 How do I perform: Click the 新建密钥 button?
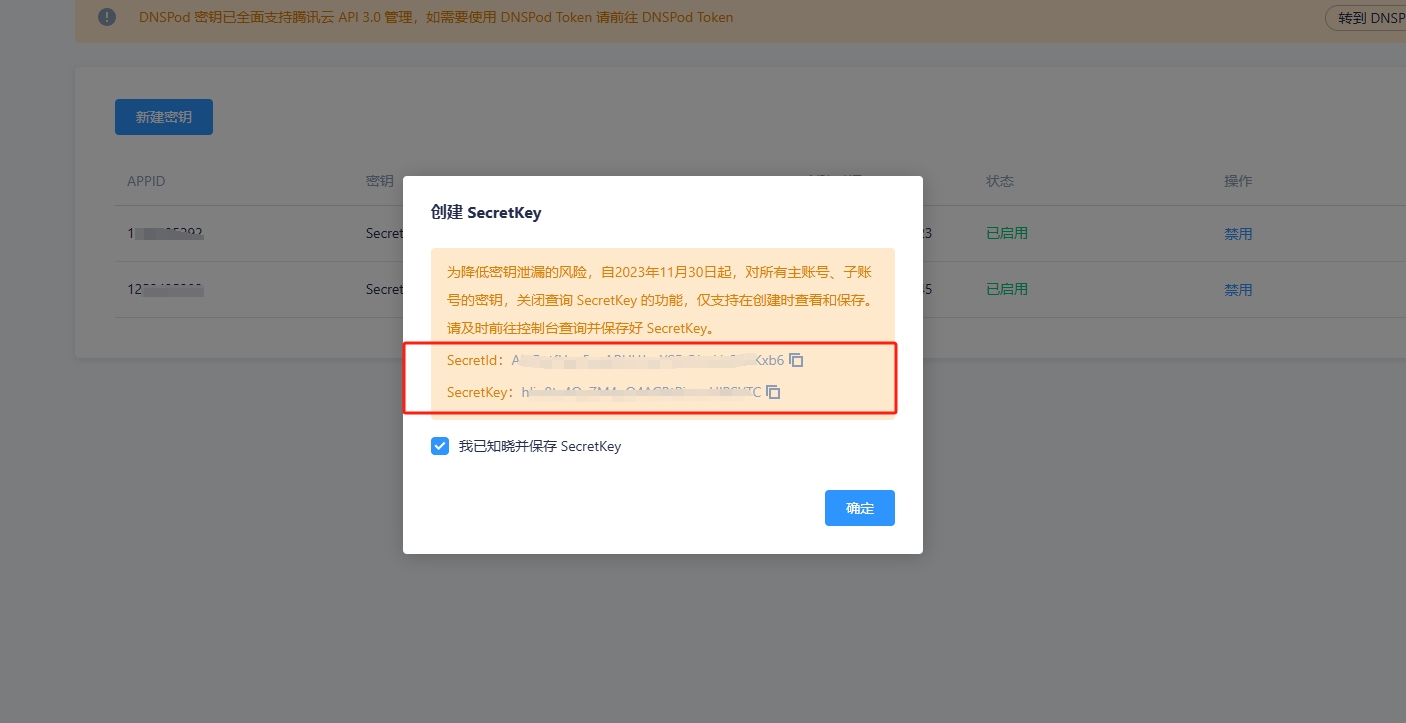[164, 117]
